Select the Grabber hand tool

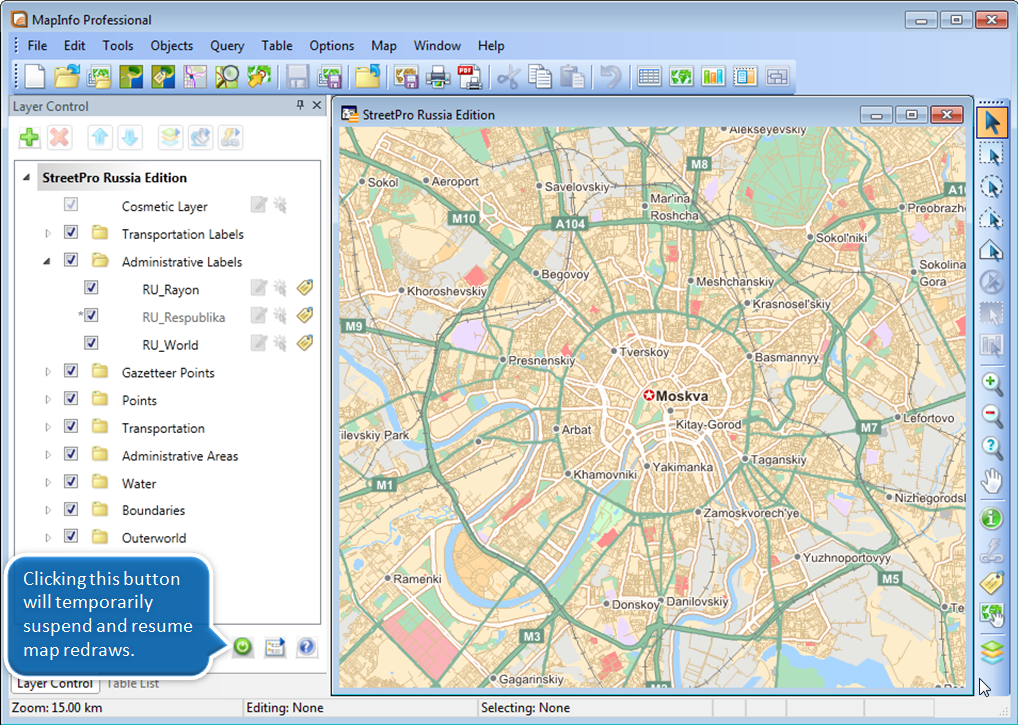pyautogui.click(x=991, y=481)
